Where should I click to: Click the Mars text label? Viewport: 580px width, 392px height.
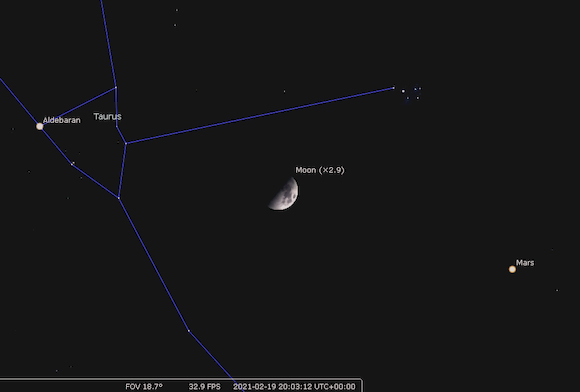click(x=525, y=263)
